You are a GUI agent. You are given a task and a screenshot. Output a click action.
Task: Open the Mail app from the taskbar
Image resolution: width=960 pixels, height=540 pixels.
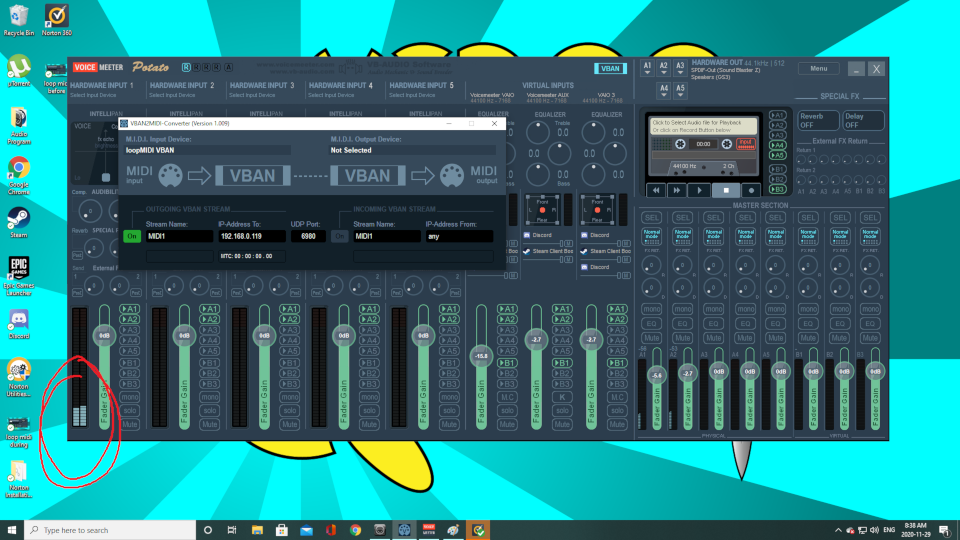pyautogui.click(x=306, y=530)
